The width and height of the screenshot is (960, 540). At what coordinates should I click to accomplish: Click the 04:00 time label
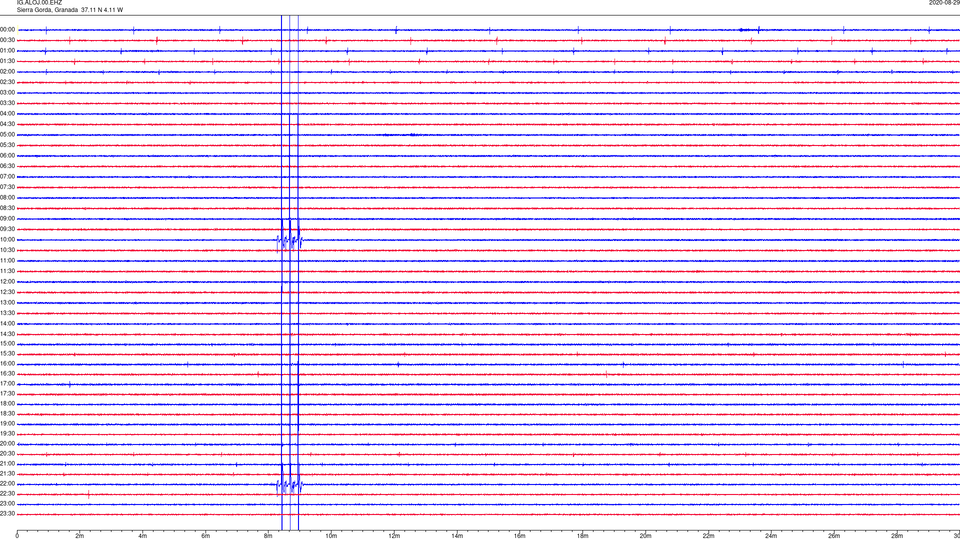pyautogui.click(x=7, y=114)
